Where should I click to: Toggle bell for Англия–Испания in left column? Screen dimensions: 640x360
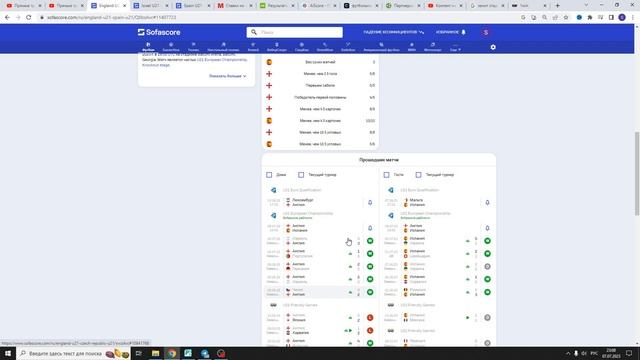(370, 228)
